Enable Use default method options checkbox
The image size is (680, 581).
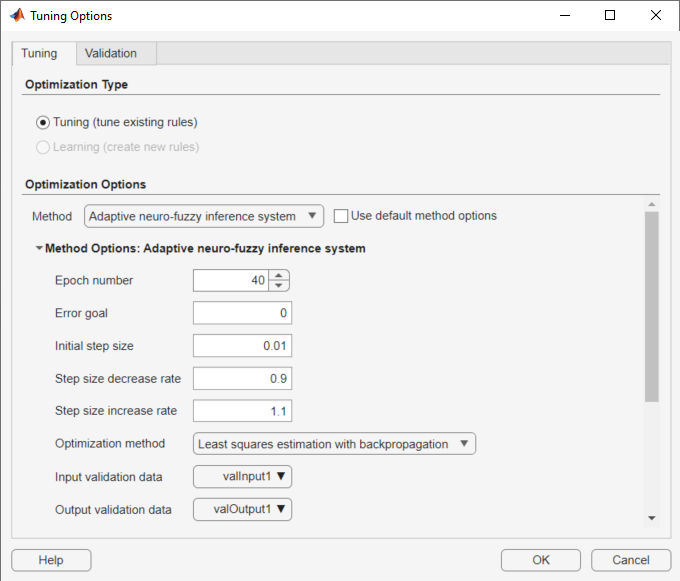pos(340,216)
